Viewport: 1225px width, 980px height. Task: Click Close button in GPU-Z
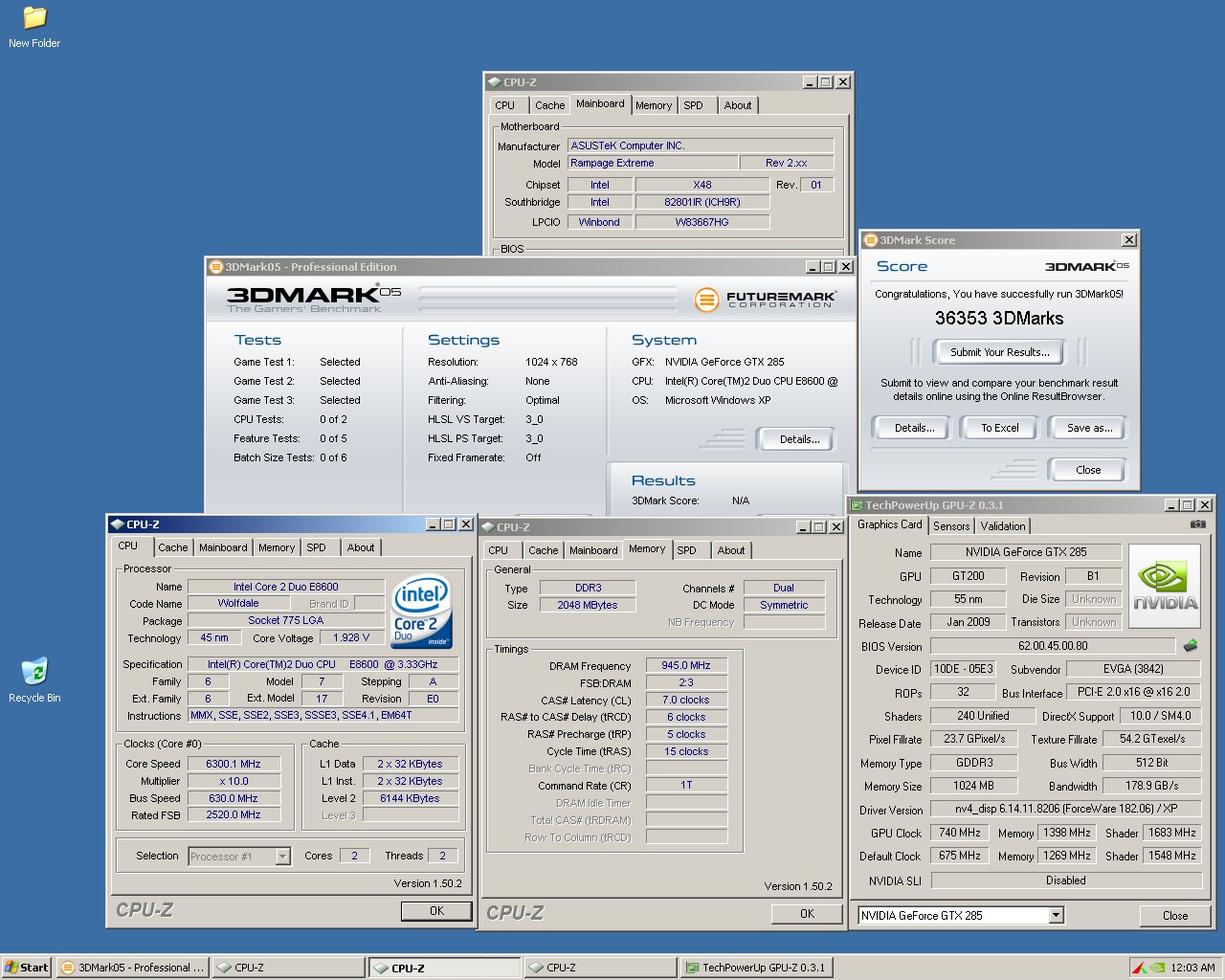click(1174, 916)
